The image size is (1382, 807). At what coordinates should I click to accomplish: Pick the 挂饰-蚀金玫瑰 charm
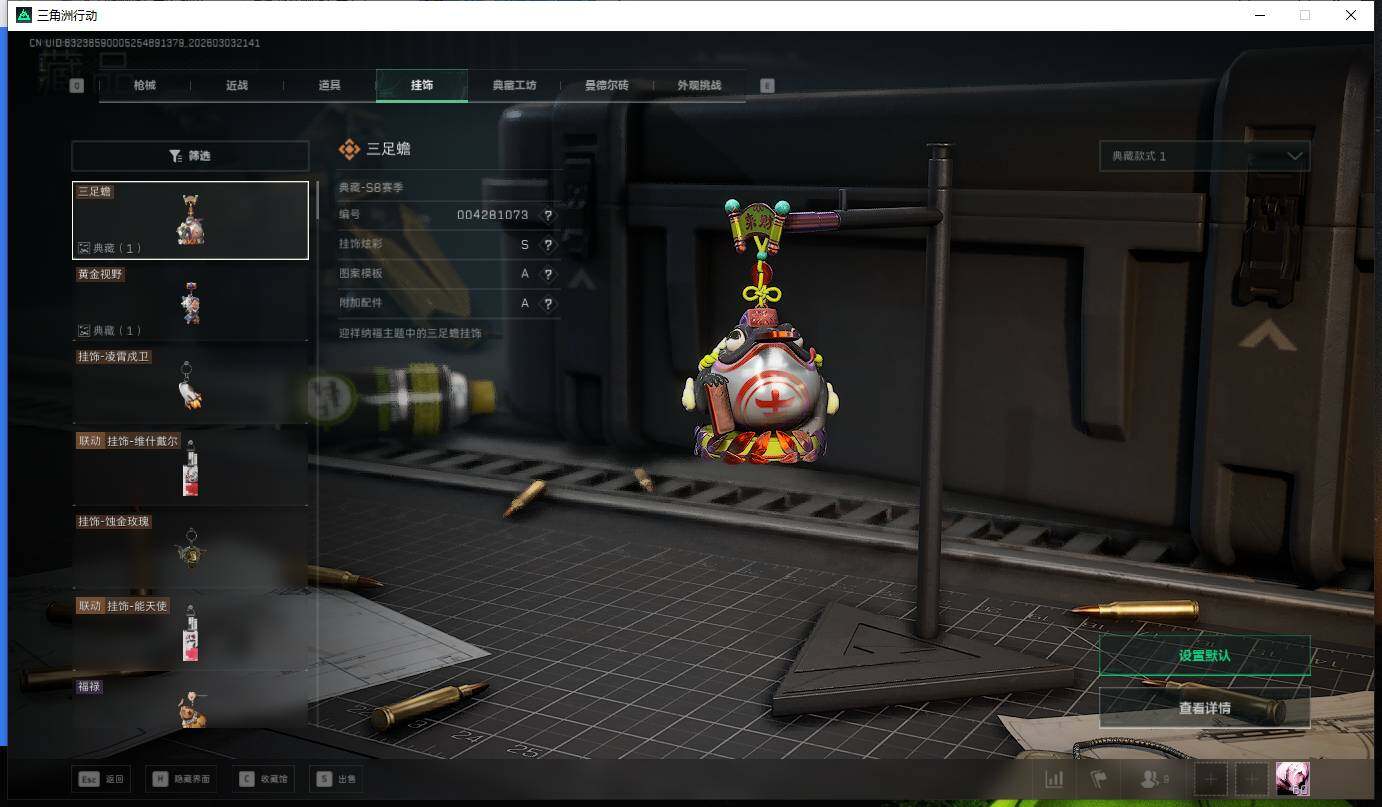click(x=190, y=548)
